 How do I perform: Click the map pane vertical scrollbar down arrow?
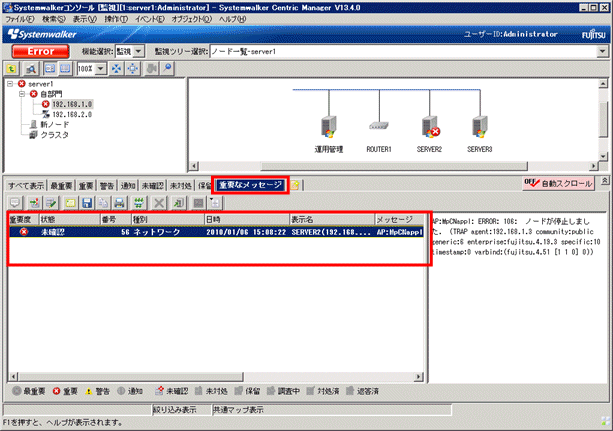click(603, 156)
